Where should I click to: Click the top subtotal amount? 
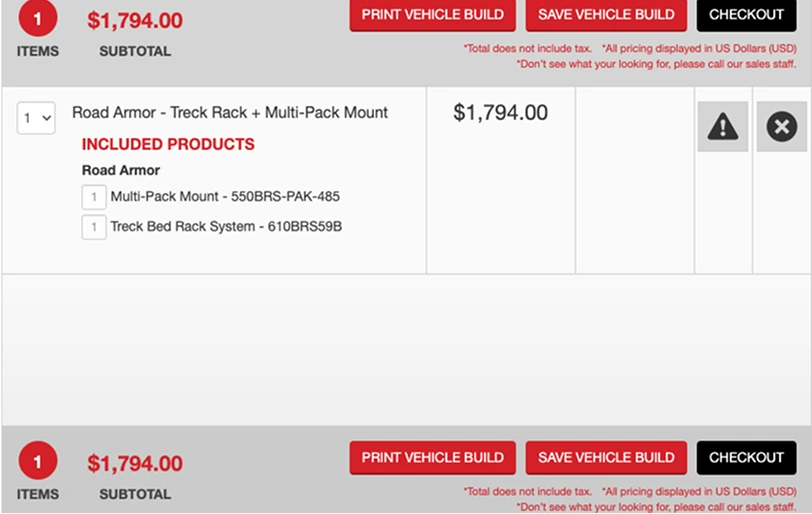[135, 21]
